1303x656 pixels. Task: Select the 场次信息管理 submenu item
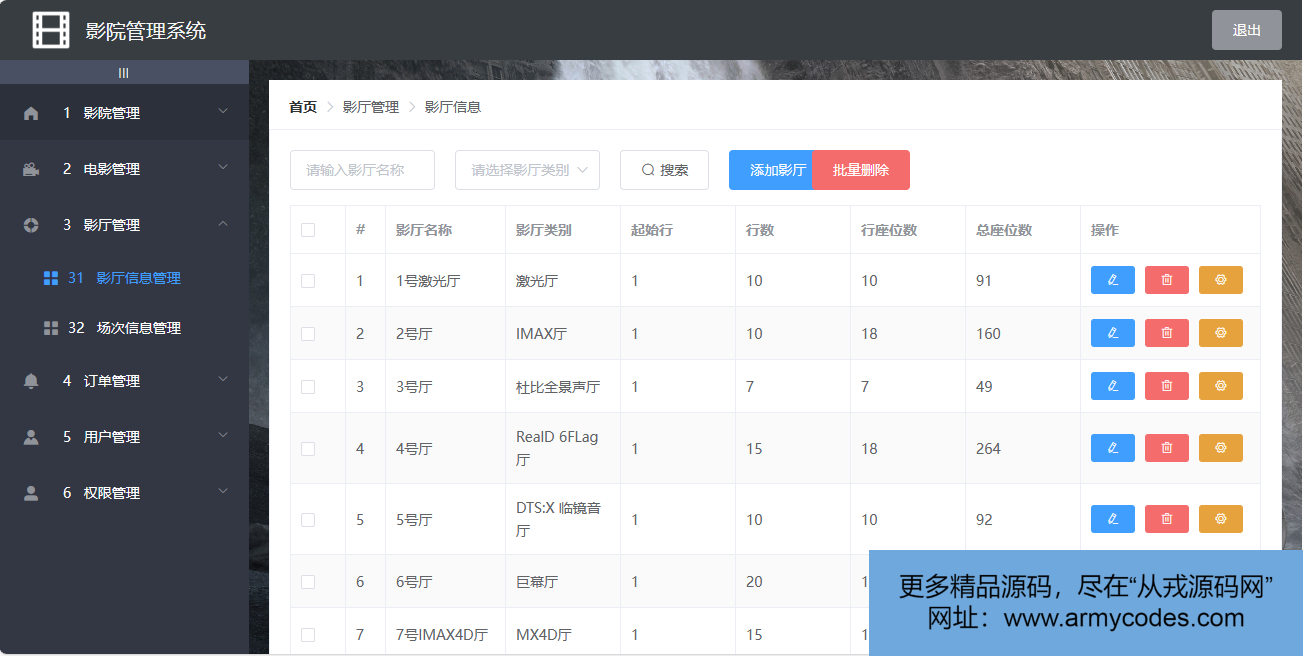coord(124,328)
